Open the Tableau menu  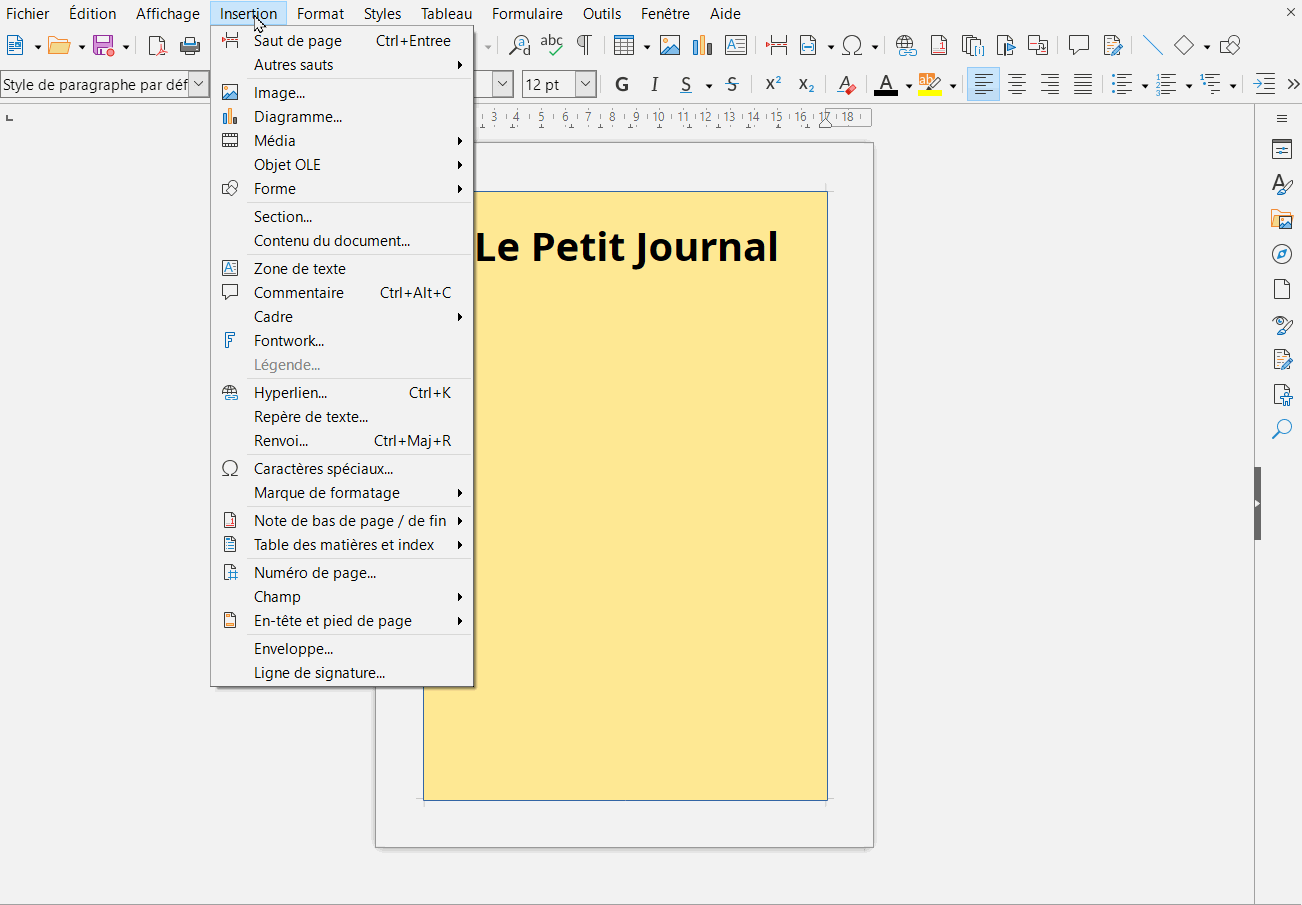click(x=447, y=14)
